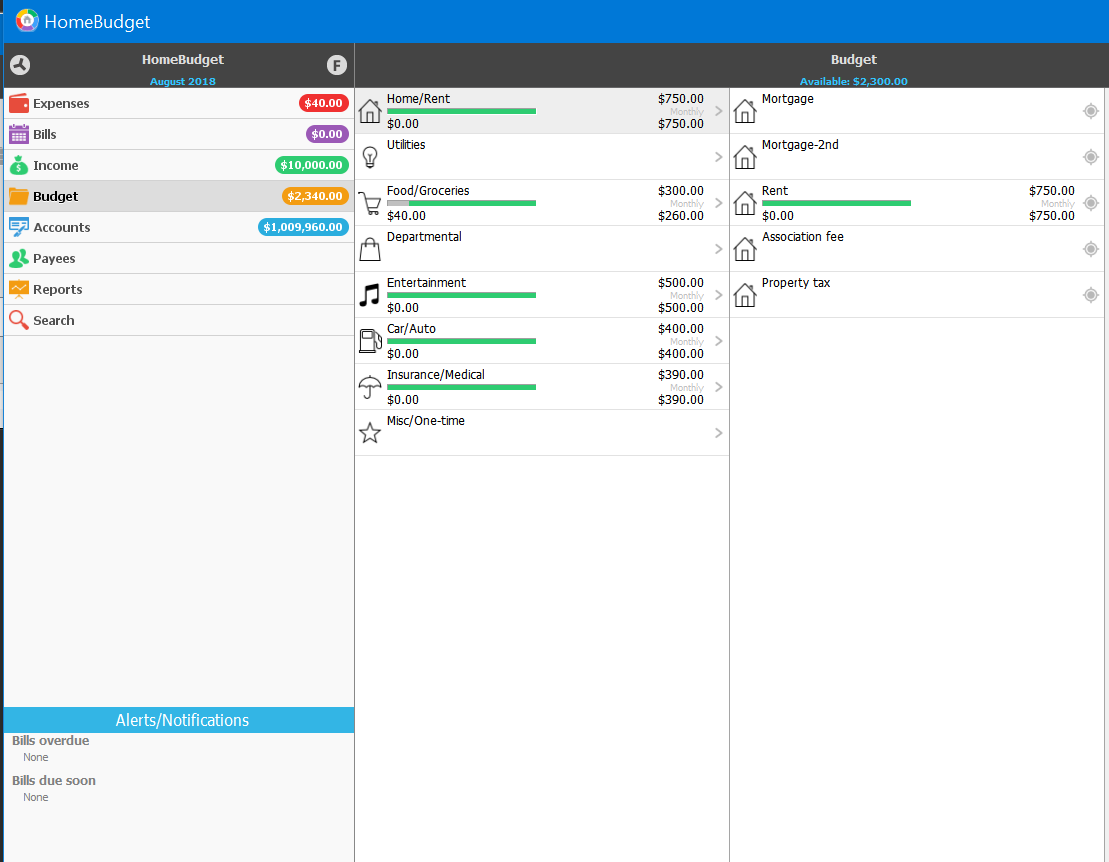Click the $1,009,960.00 Accounts balance badge
The image size is (1109, 862).
tap(304, 227)
